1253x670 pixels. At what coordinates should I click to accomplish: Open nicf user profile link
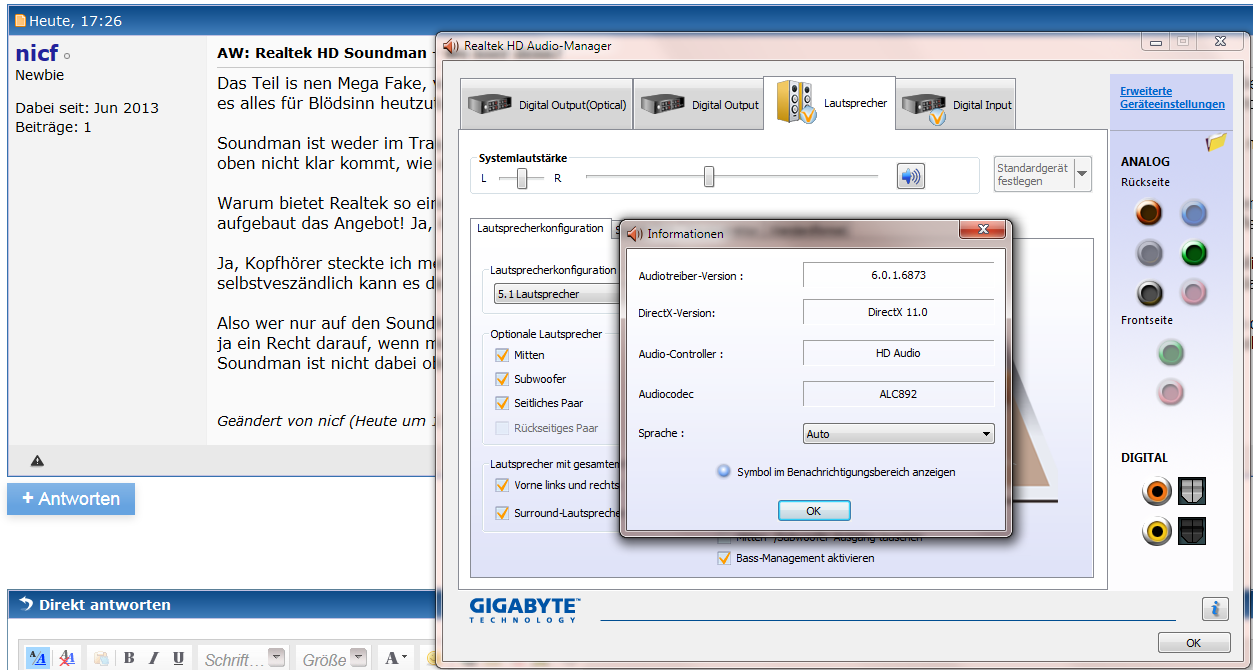tap(37, 53)
